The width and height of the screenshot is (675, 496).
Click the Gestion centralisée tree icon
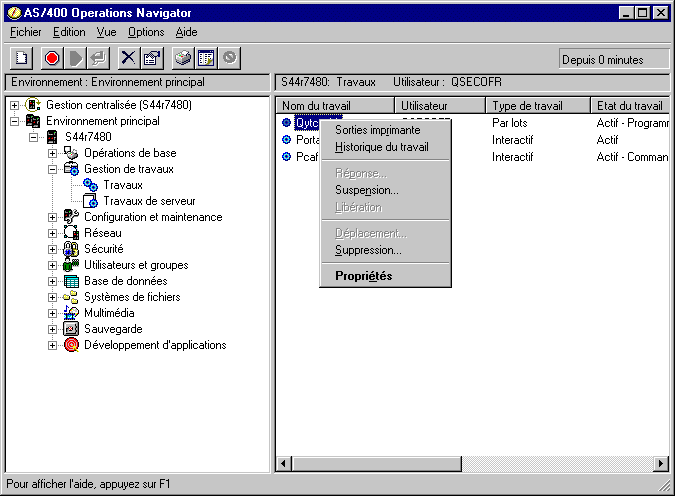(33, 105)
